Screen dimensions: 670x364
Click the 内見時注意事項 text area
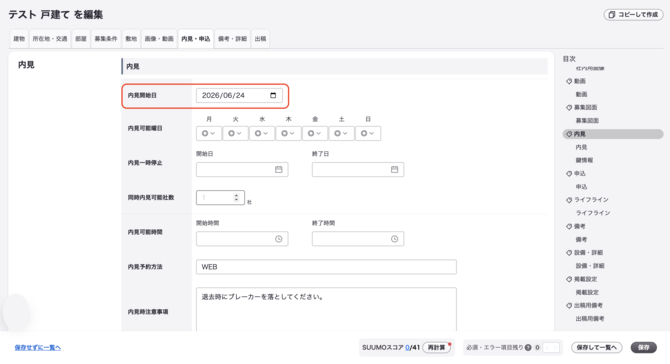[x=326, y=309]
